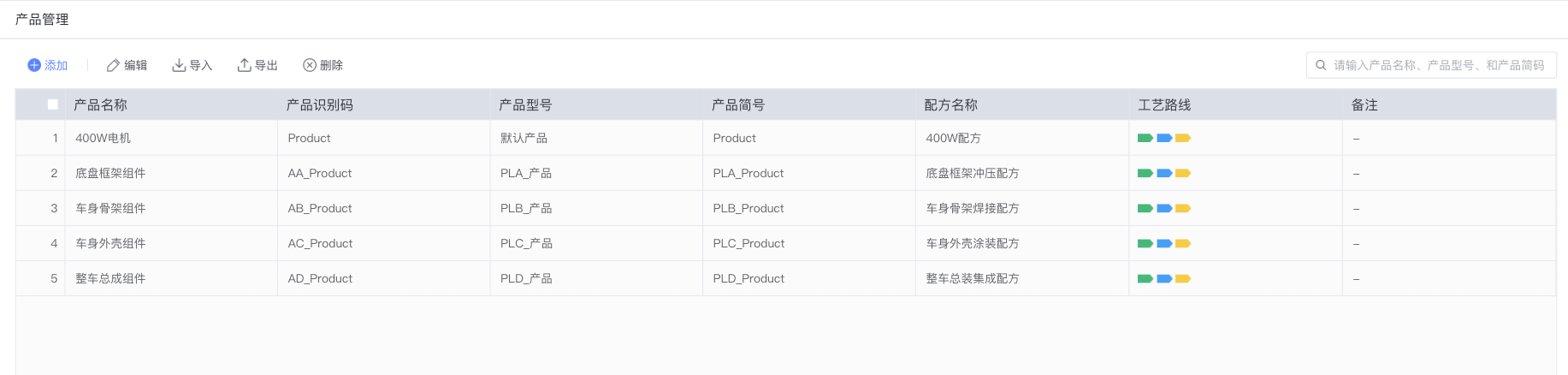Screen dimensions: 1568x375
Task: Click the search magnifier icon
Action: [1321, 65]
